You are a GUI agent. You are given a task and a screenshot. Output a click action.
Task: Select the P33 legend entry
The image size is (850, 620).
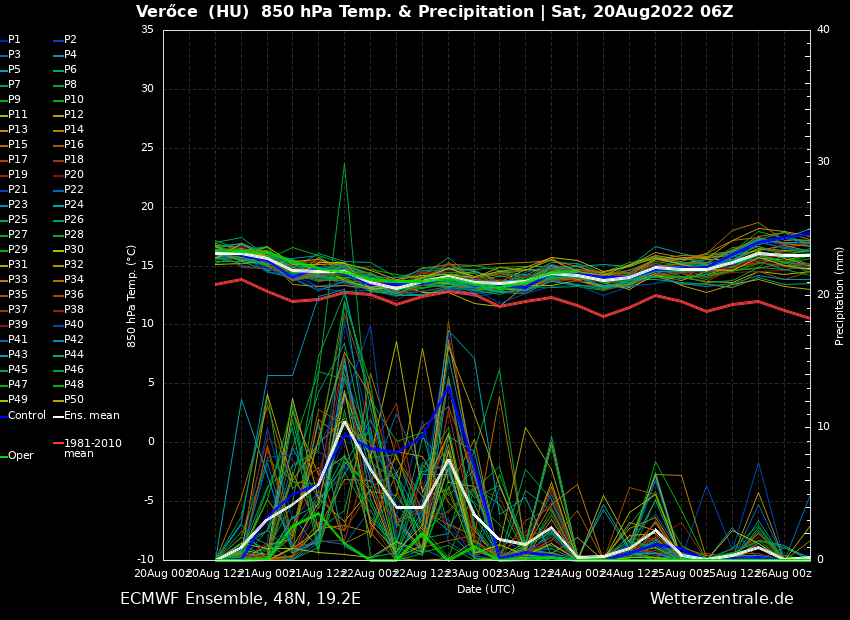[x=18, y=280]
